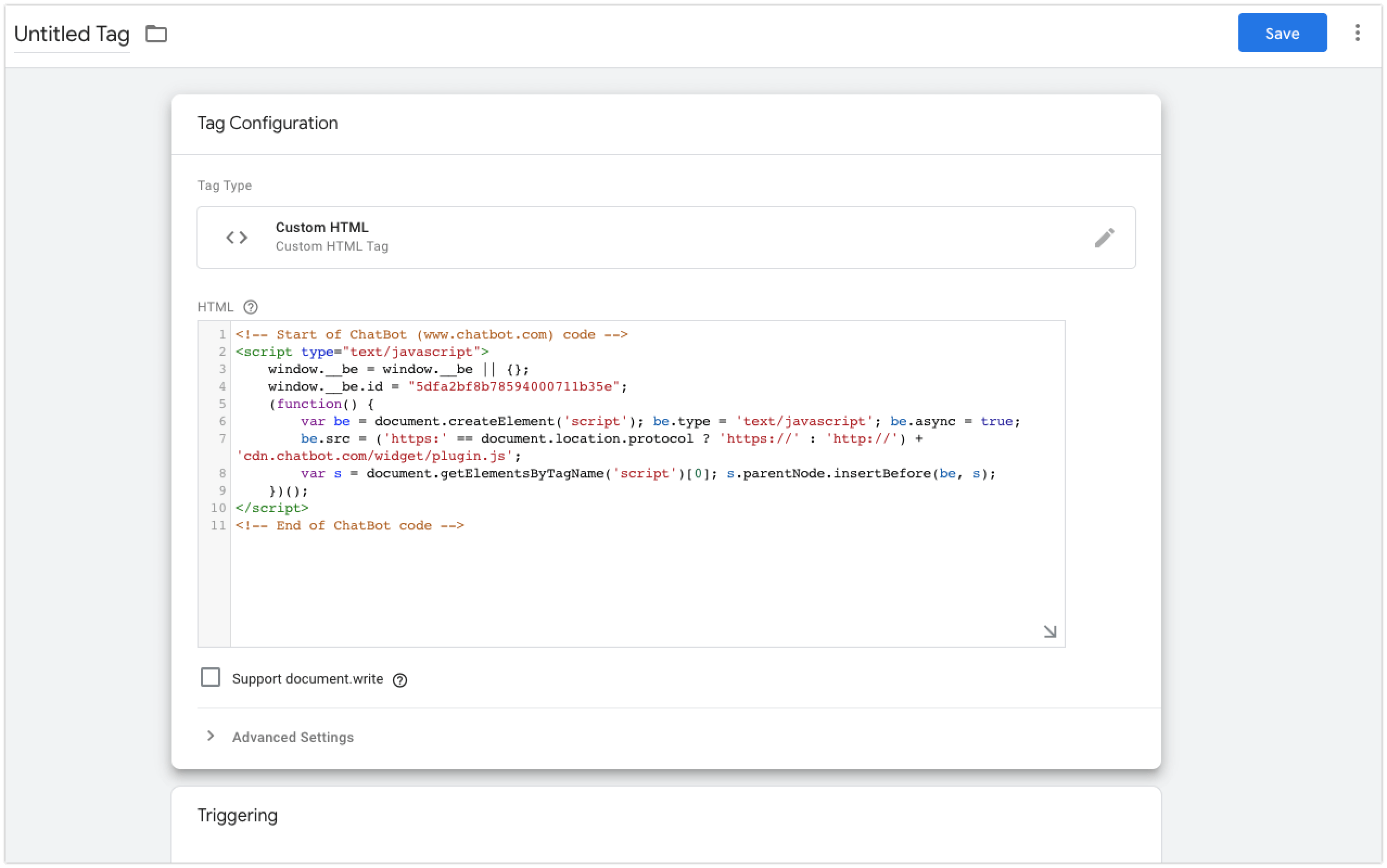Click the document.createElement('script') code line

point(660,422)
